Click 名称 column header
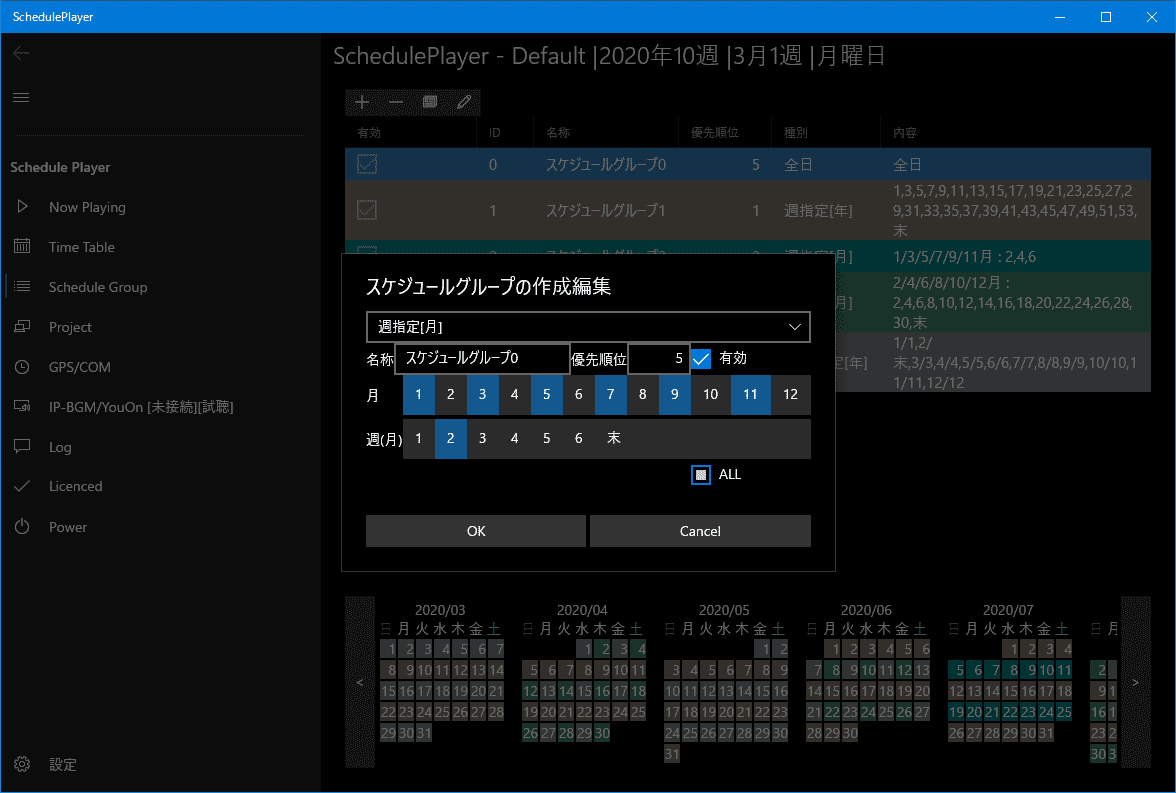The width and height of the screenshot is (1176, 793). pyautogui.click(x=558, y=133)
